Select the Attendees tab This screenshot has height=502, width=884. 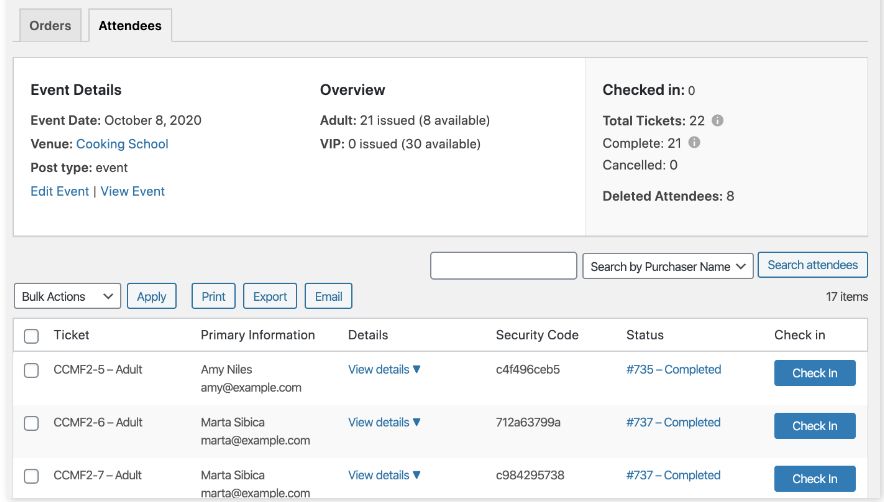tap(130, 26)
